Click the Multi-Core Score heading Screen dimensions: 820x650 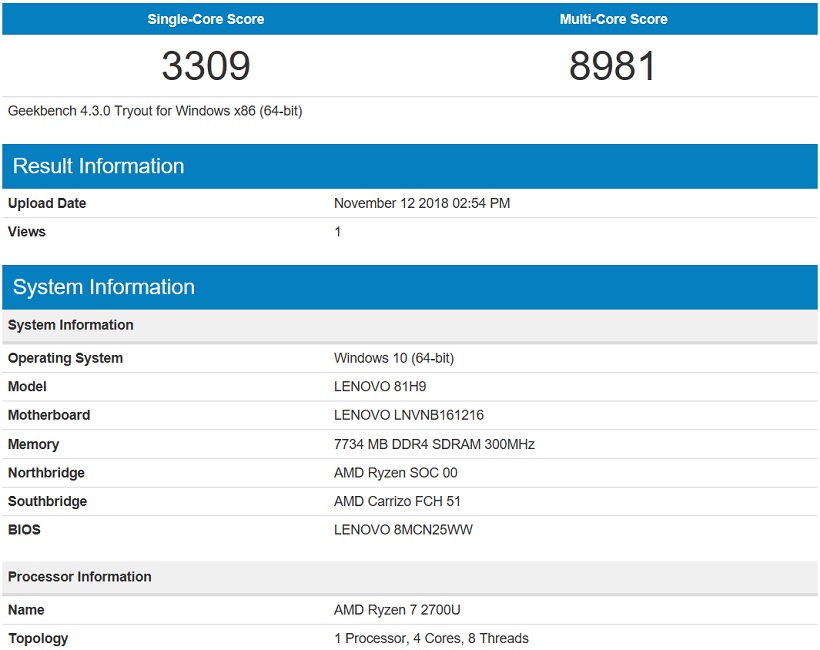pyautogui.click(x=613, y=19)
